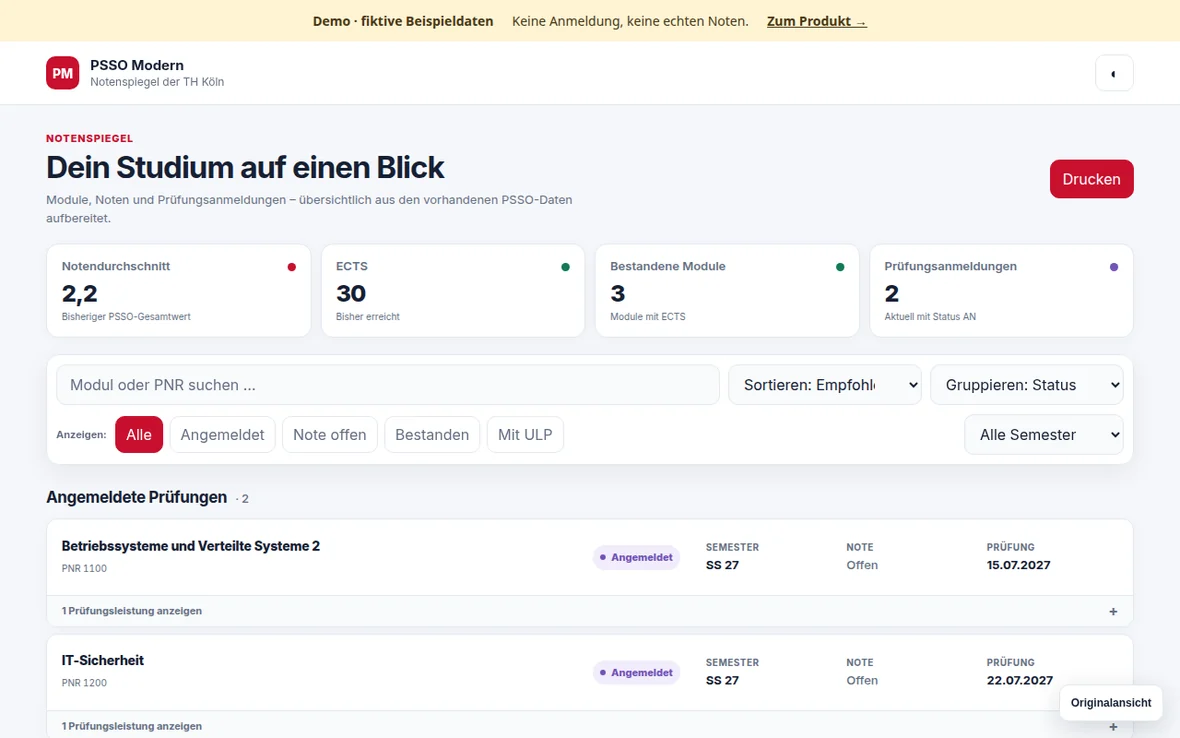Enable the Mit ULP filter
The height and width of the screenshot is (738, 1180).
[525, 435]
